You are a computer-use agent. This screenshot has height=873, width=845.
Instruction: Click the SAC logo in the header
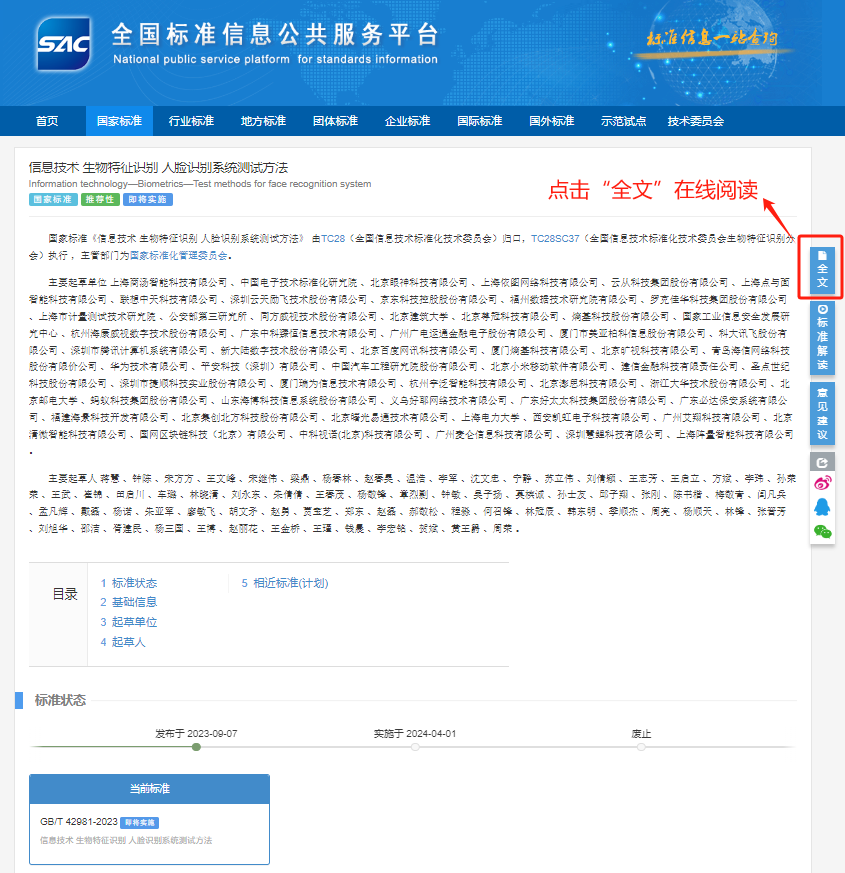(x=64, y=43)
